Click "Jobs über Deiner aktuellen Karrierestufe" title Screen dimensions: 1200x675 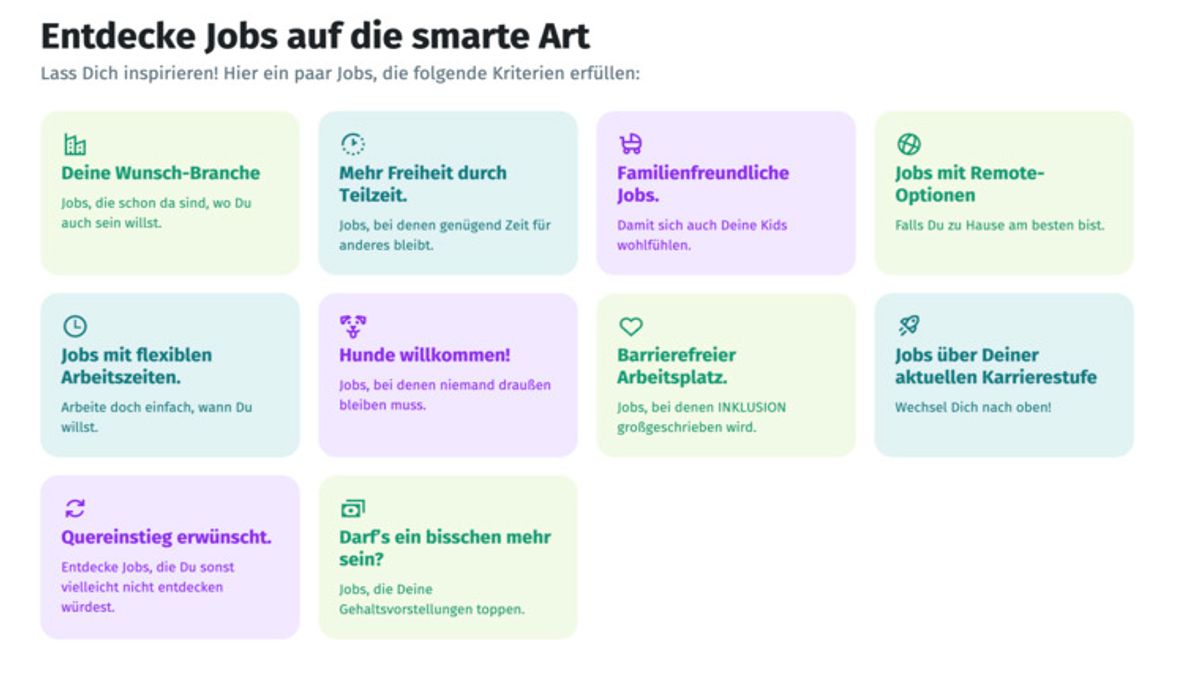coord(995,366)
